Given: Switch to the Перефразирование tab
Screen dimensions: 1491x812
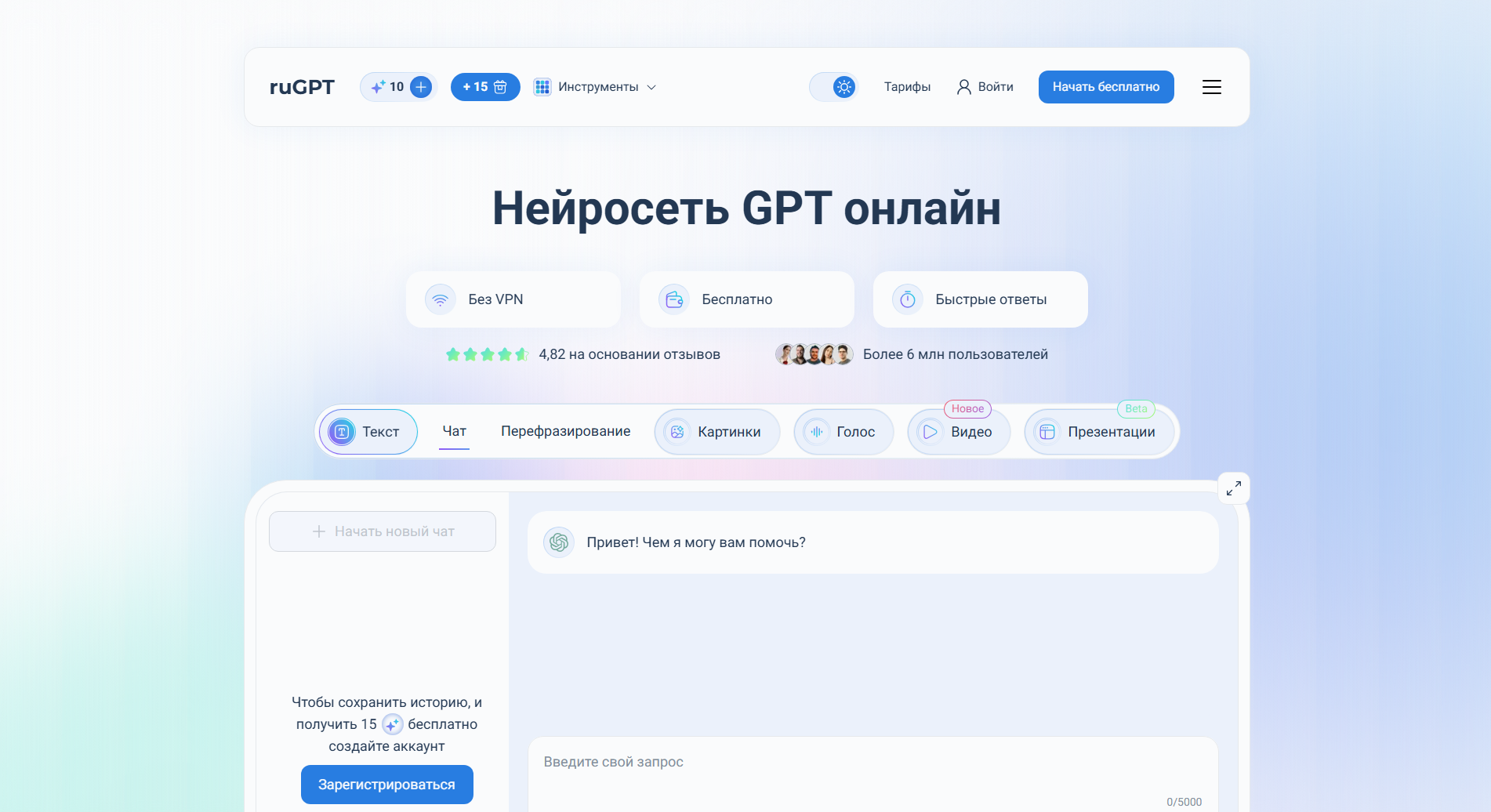Looking at the screenshot, I should 565,431.
